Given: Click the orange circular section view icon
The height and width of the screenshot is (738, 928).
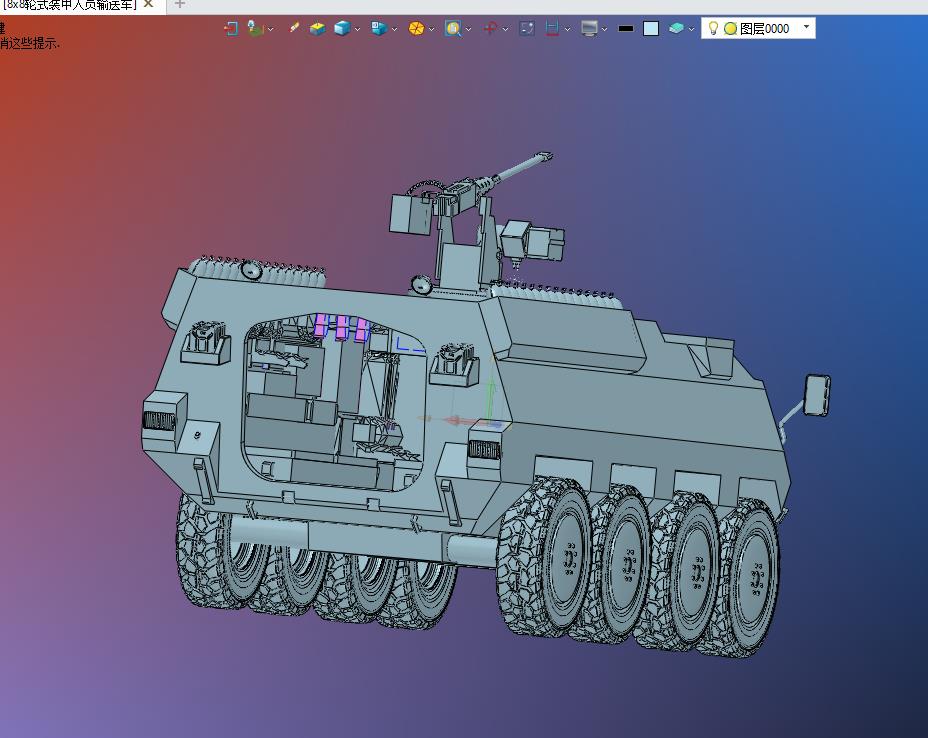Looking at the screenshot, I should tap(416, 28).
